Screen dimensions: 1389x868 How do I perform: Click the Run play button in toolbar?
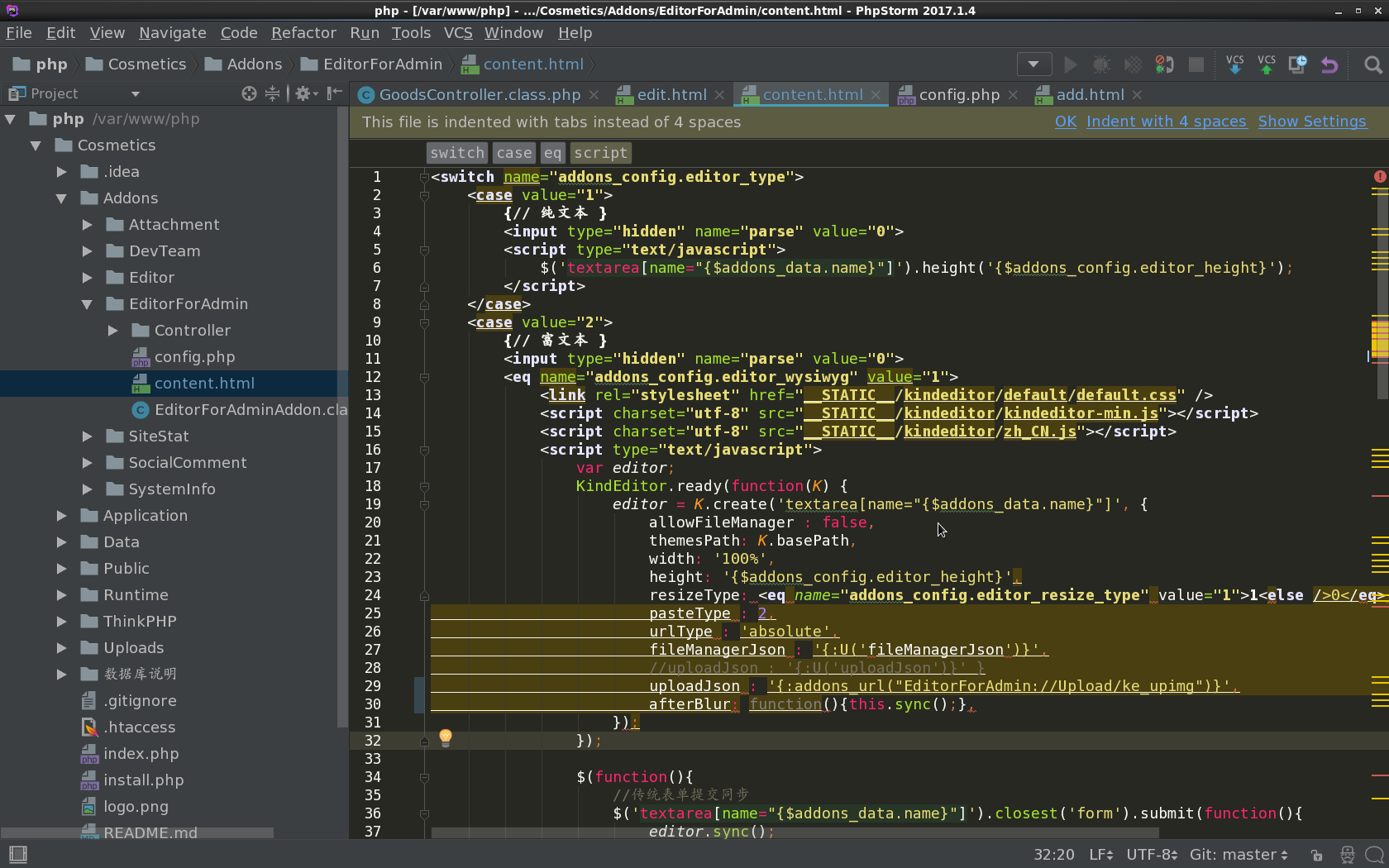point(1071,64)
